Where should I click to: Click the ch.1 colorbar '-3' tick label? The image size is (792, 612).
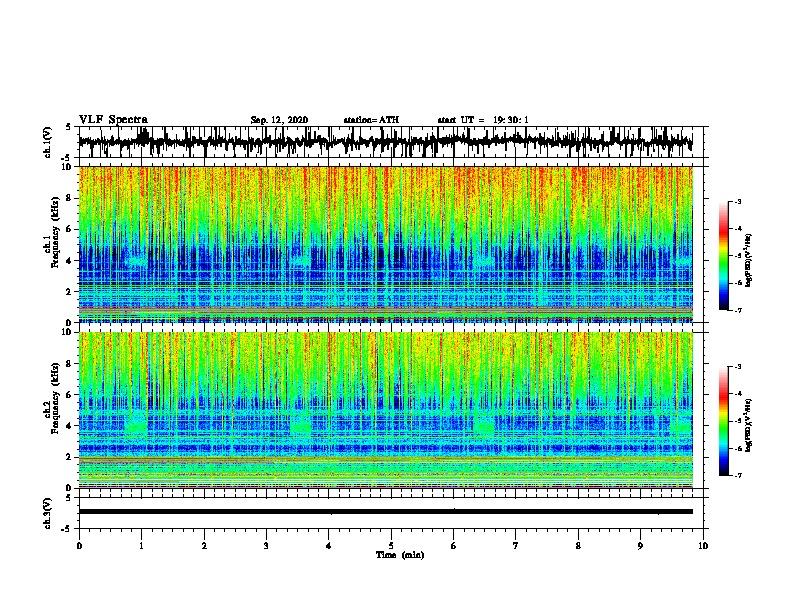click(738, 202)
